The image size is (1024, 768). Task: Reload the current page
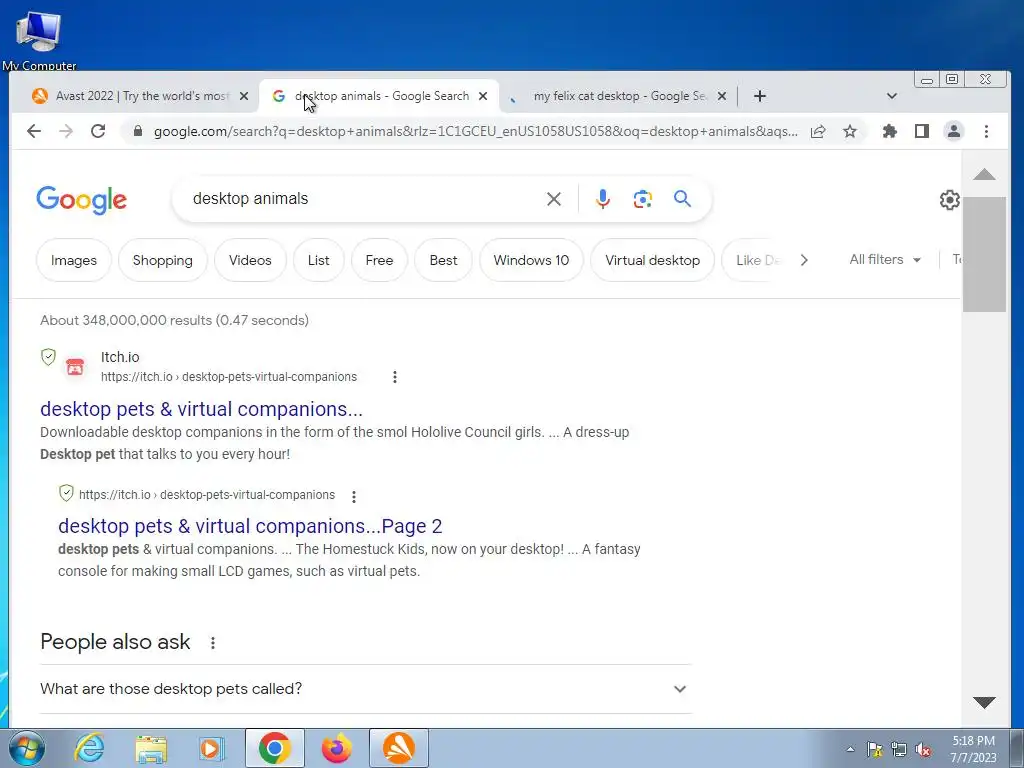(98, 131)
